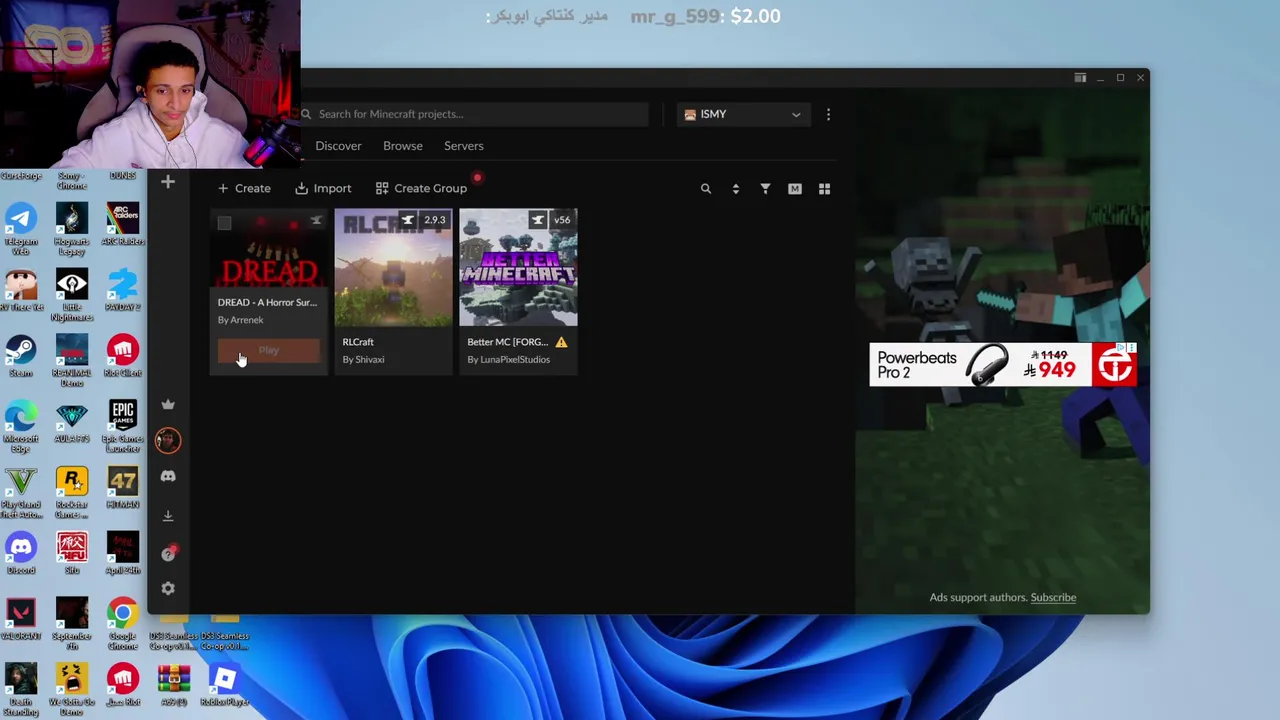This screenshot has width=1280, height=720.
Task: Click Play on the DREAD modpack
Action: click(269, 350)
